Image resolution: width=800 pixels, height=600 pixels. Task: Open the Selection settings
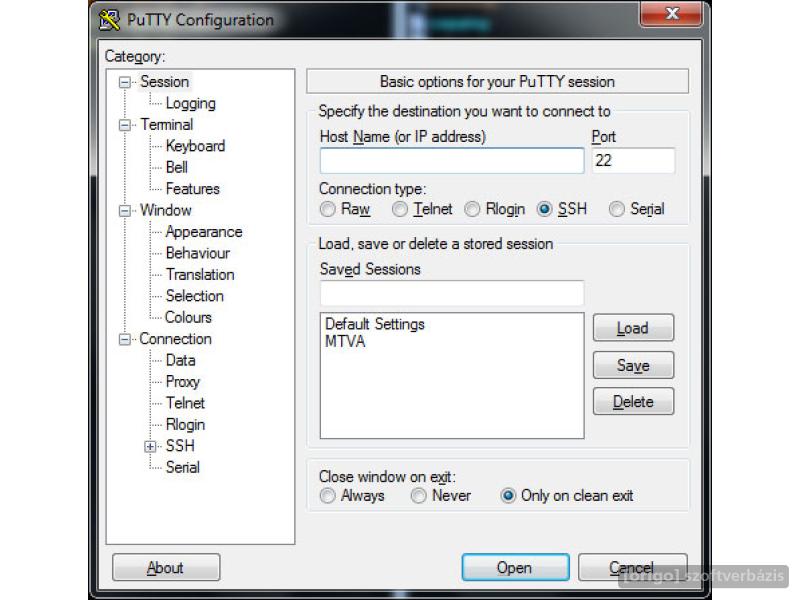194,296
